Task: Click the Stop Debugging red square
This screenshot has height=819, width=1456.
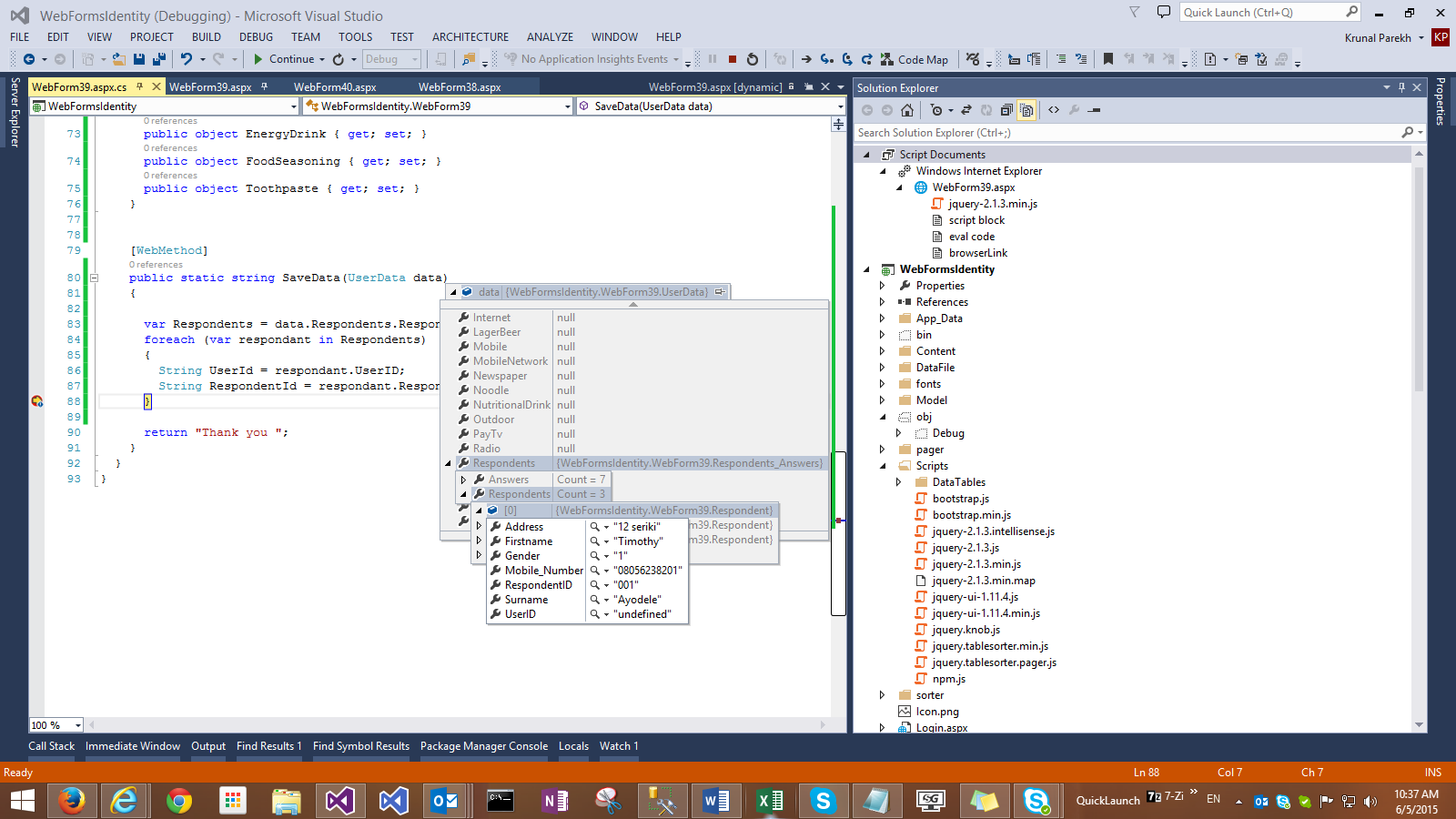Action: coord(733,59)
